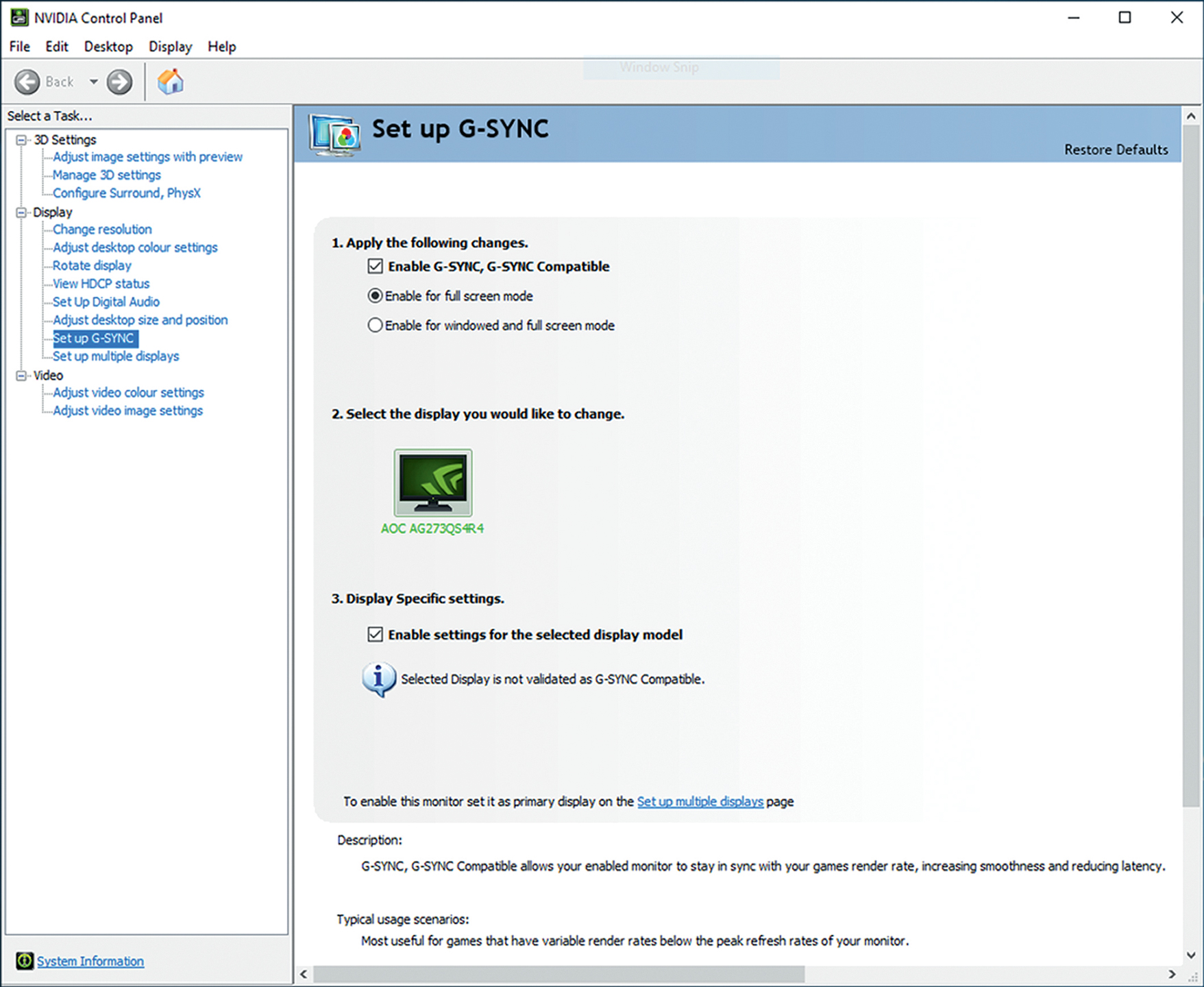Select Enable for windowed and full screen mode
This screenshot has height=987, width=1204.
coord(375,325)
